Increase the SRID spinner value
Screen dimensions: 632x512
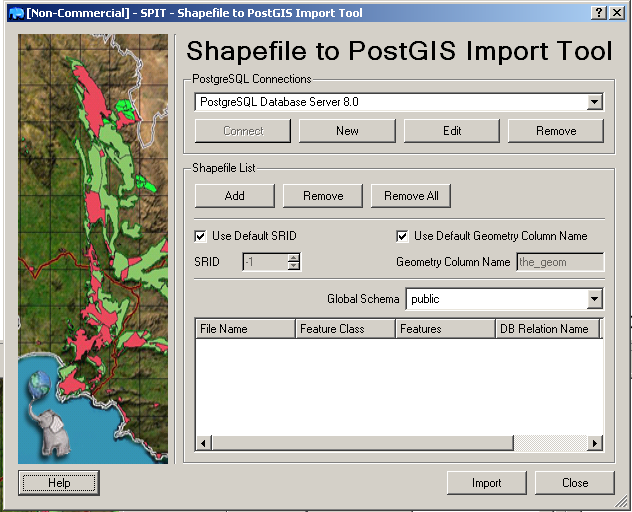tap(294, 258)
